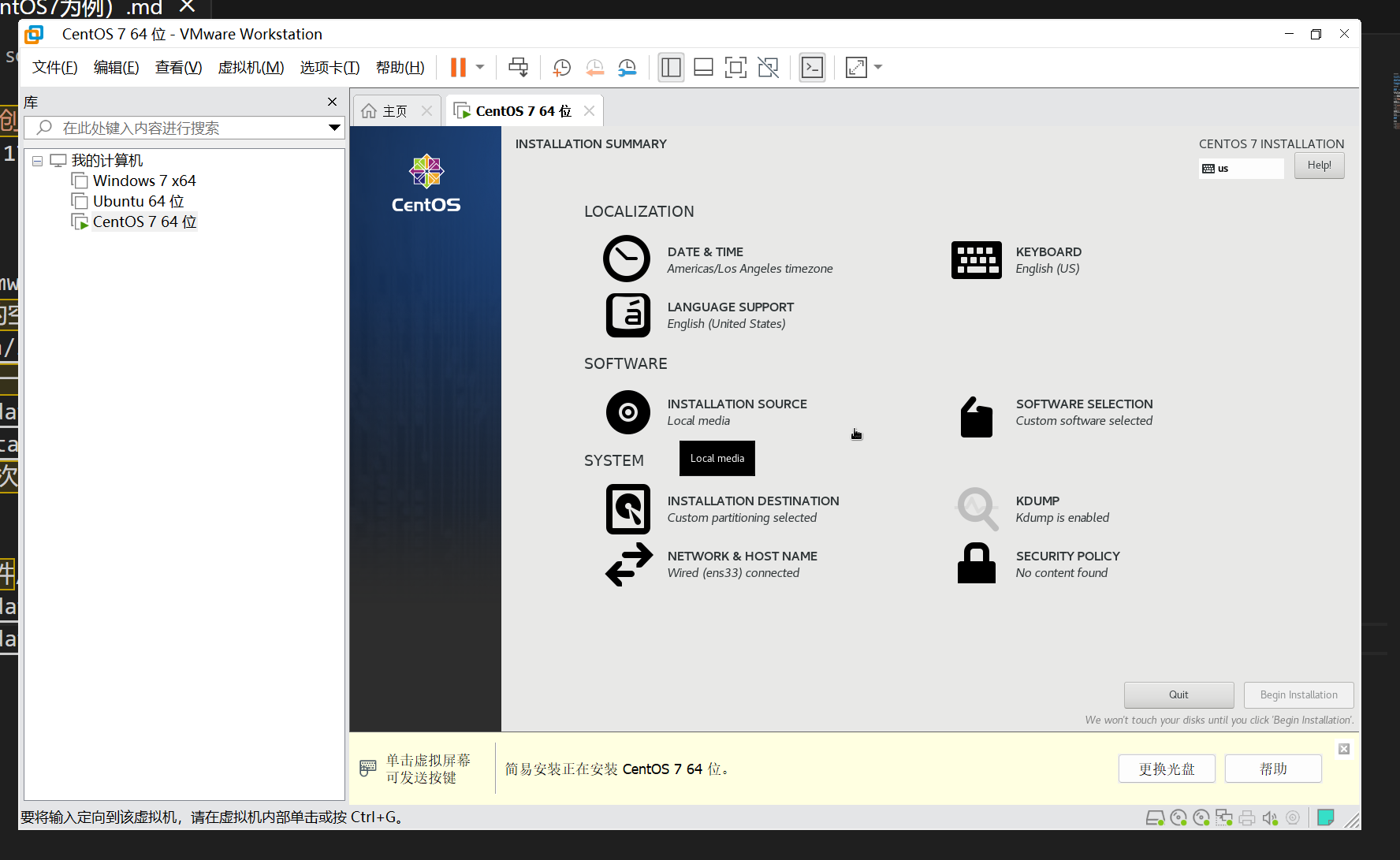Open the console view icon
The height and width of the screenshot is (860, 1400).
click(x=812, y=68)
